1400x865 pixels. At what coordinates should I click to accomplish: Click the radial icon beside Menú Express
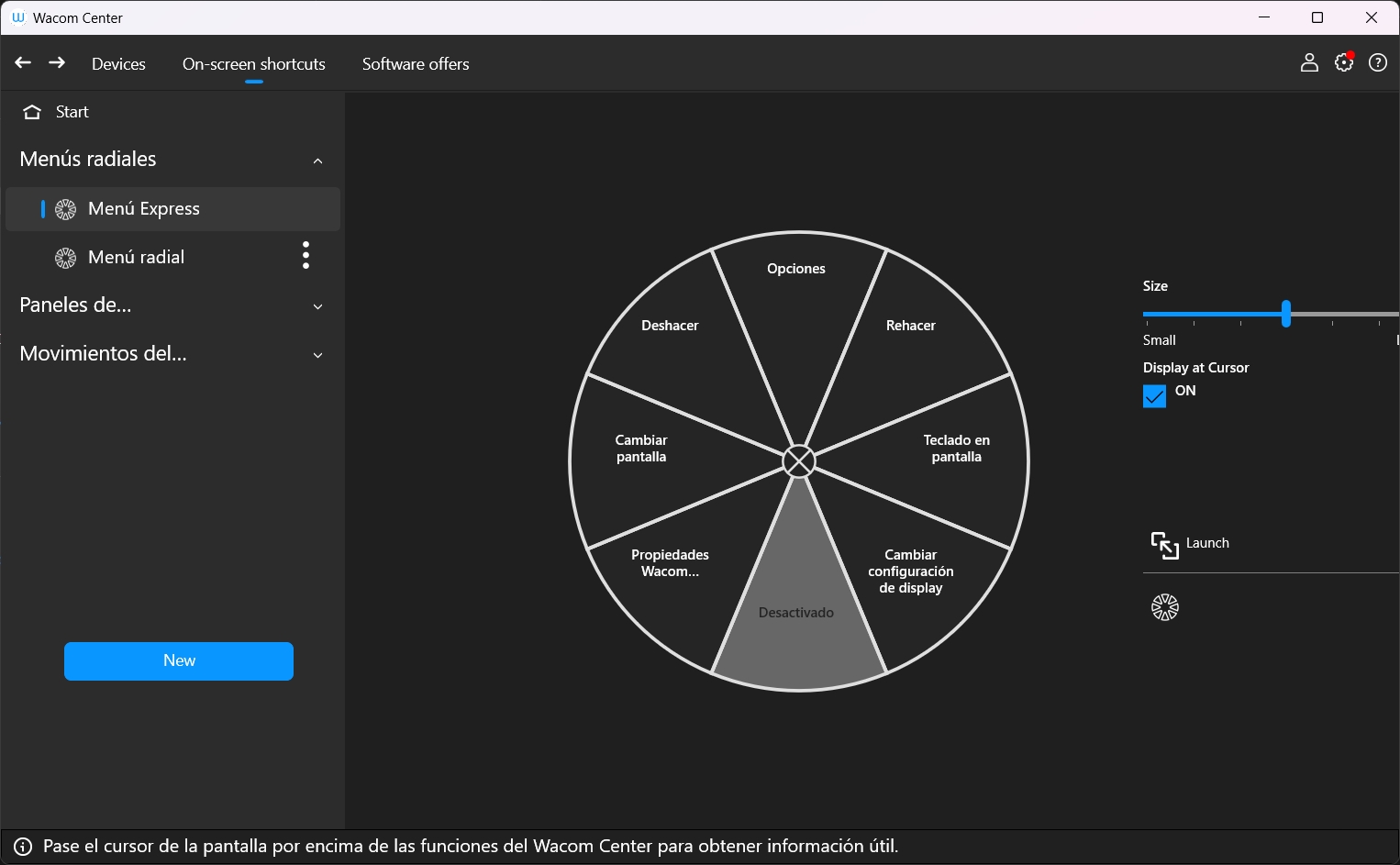pyautogui.click(x=66, y=209)
